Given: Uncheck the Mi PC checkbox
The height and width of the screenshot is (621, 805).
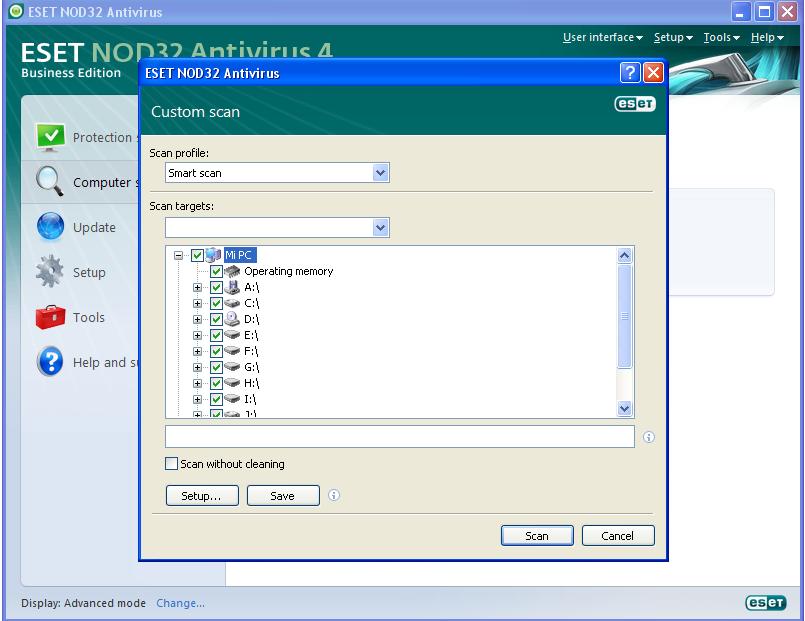Looking at the screenshot, I should [198, 255].
